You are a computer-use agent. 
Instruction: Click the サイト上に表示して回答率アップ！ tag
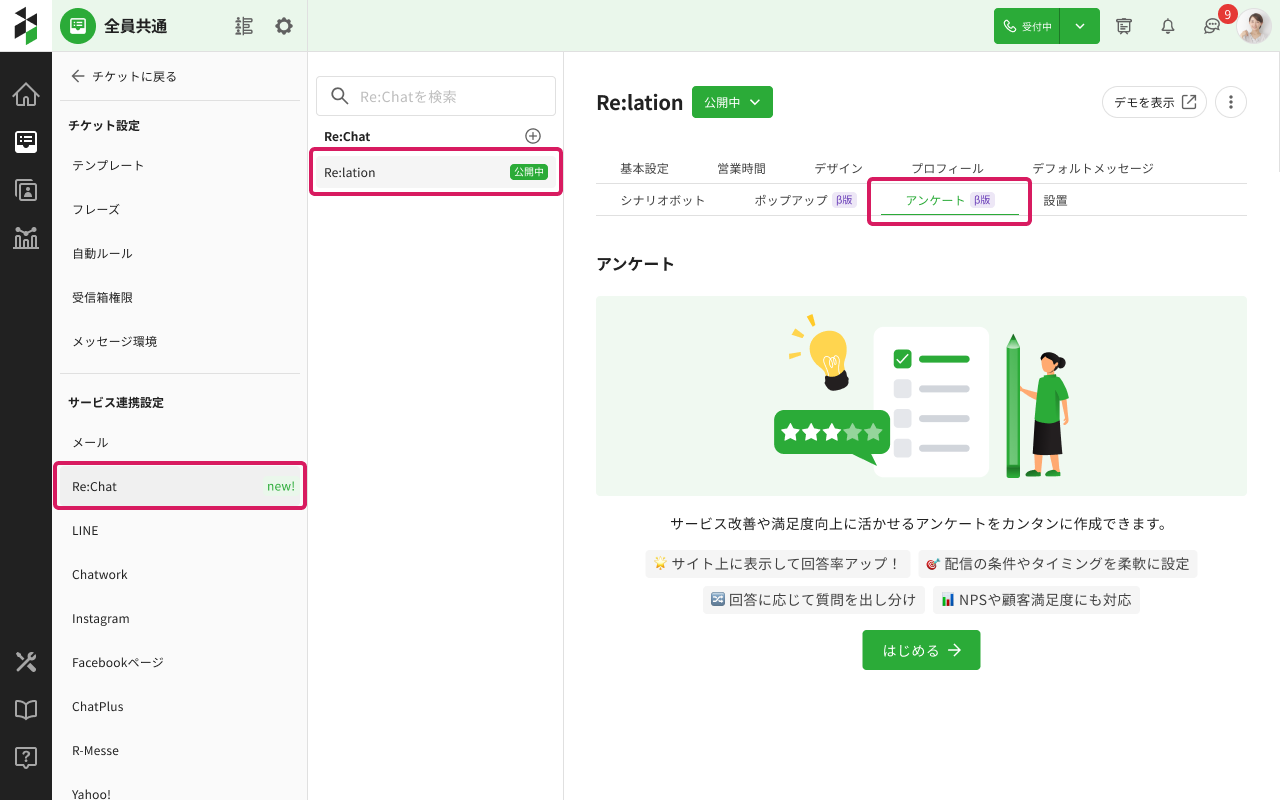tap(778, 564)
